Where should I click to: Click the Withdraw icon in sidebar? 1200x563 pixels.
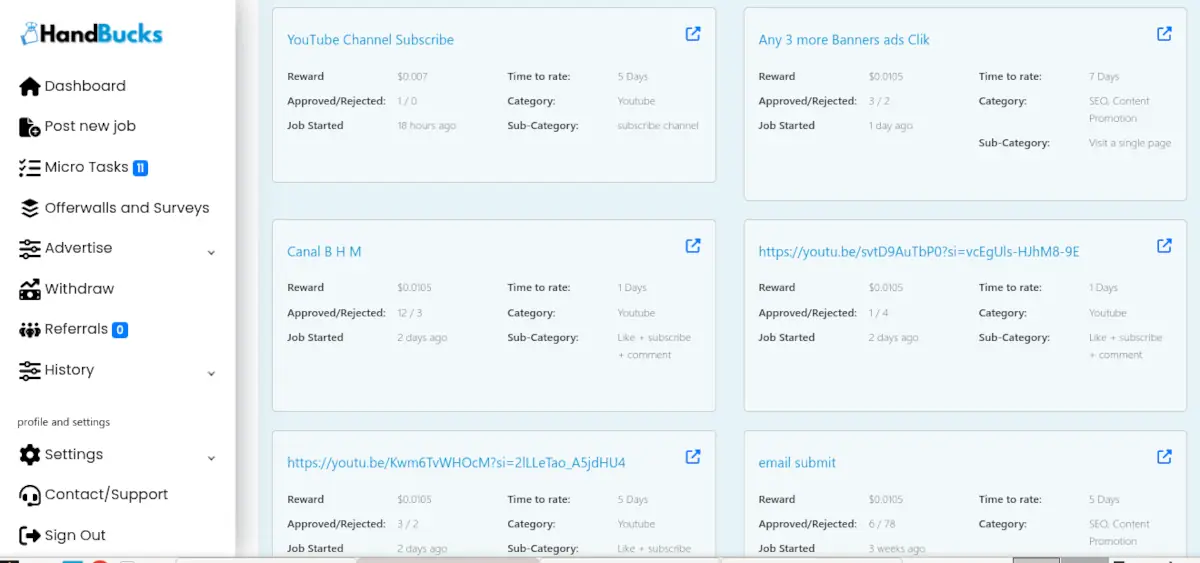pyautogui.click(x=29, y=289)
